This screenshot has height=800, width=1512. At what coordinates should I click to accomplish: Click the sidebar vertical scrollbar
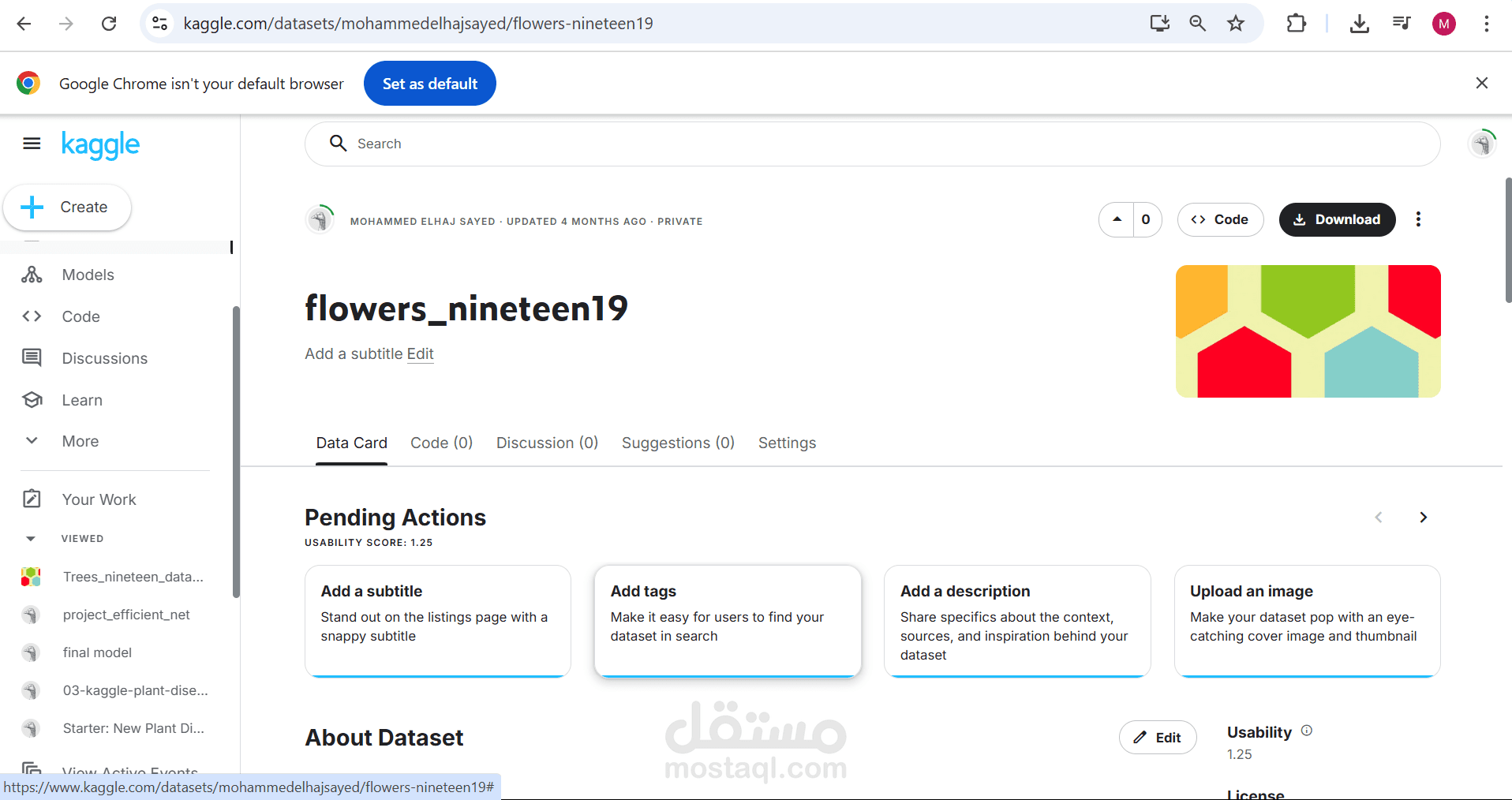[236, 452]
